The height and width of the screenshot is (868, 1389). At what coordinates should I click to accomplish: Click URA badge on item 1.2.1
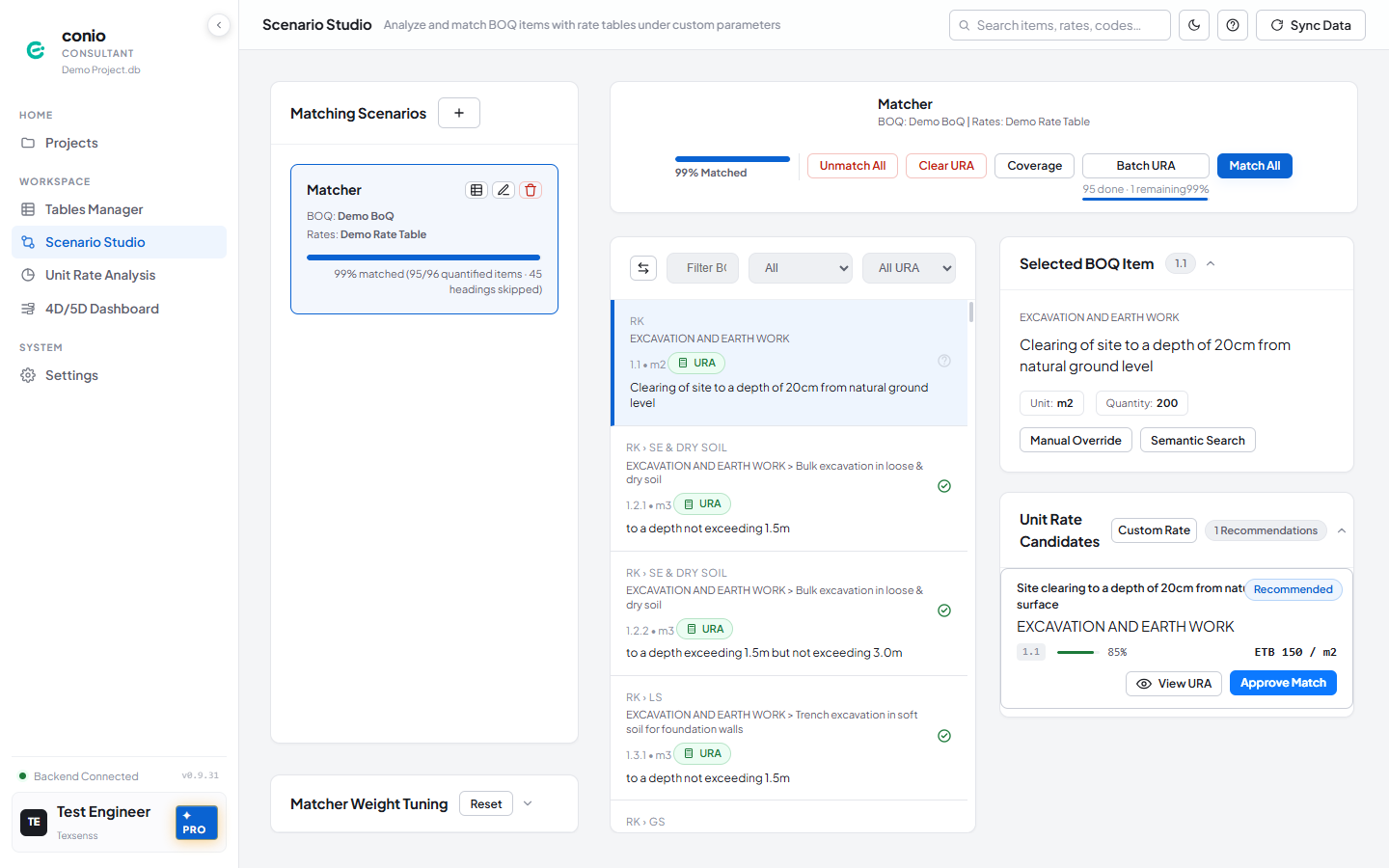click(702, 503)
